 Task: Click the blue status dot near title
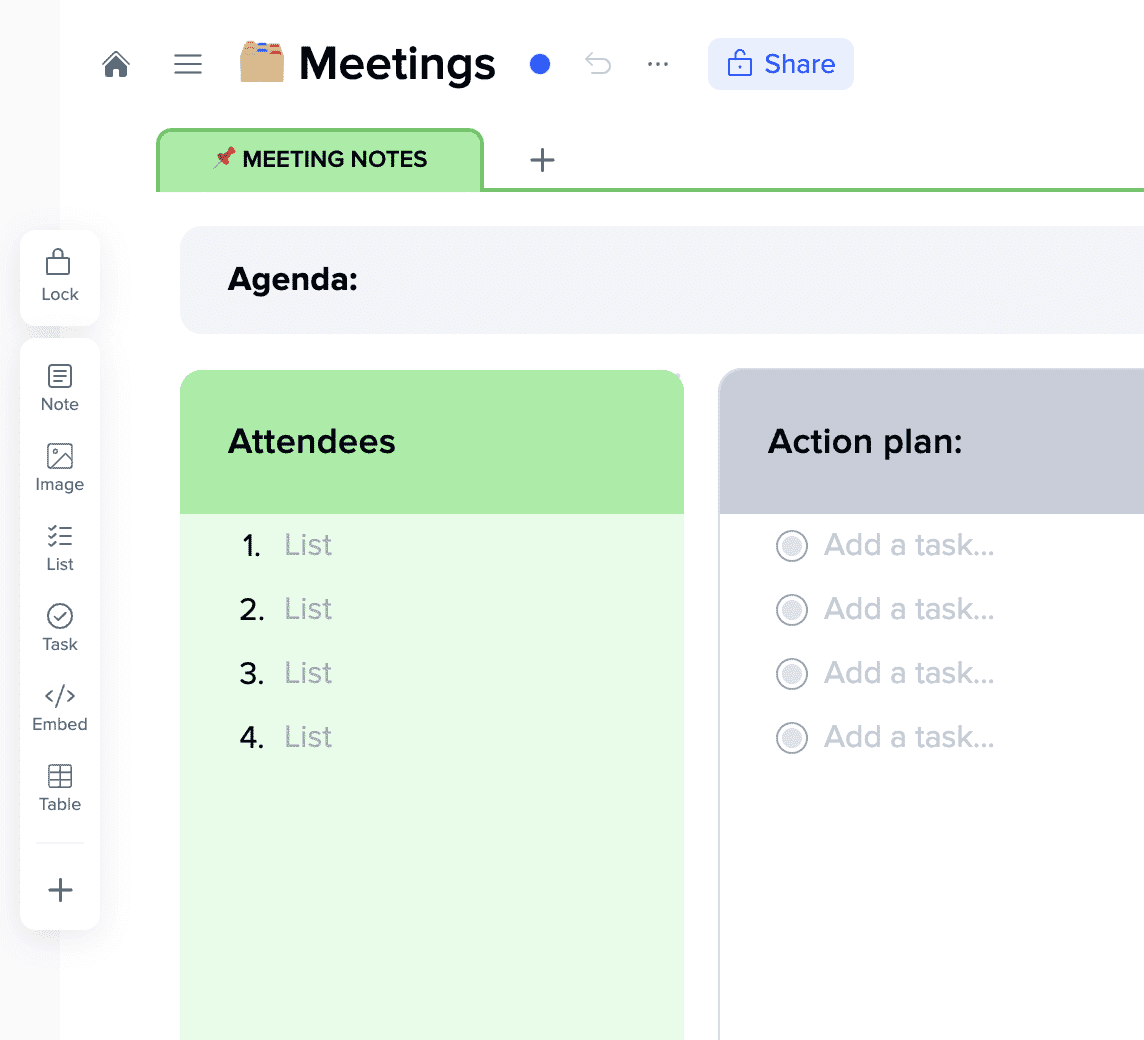540,64
